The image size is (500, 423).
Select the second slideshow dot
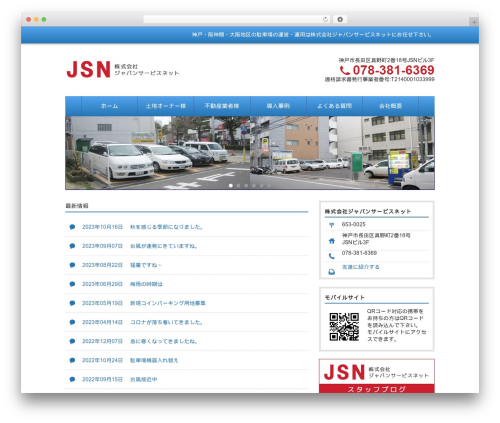(238, 186)
